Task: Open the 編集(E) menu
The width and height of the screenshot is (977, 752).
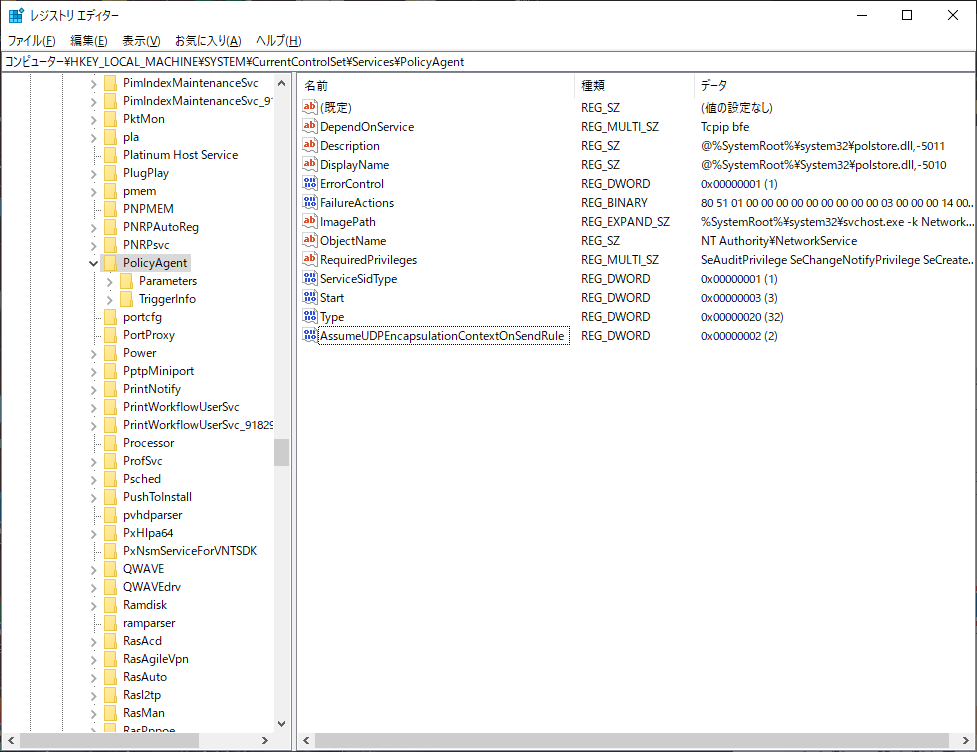Action: click(88, 40)
